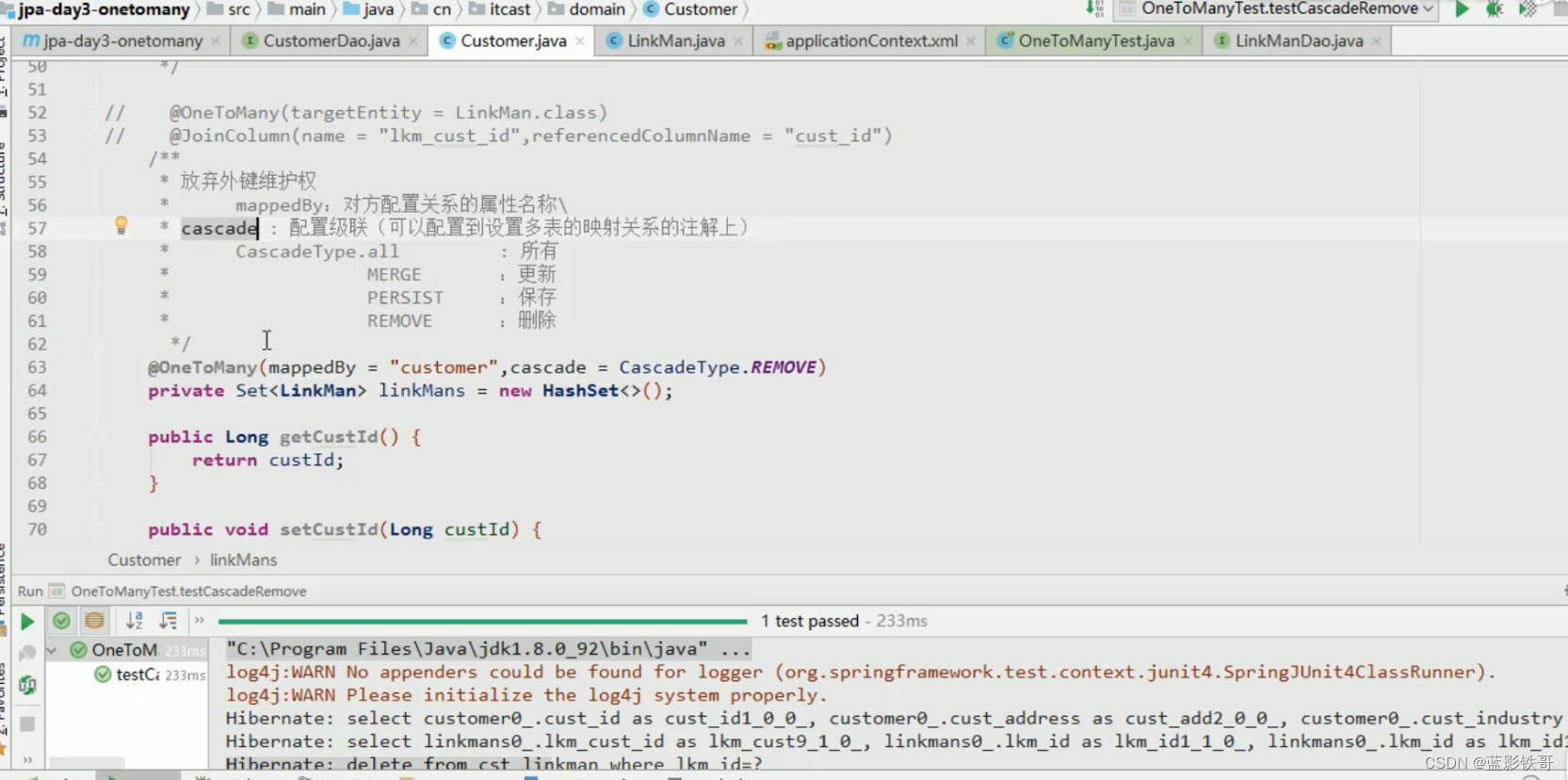Click OneToManyTest.testCascadeRemove Run tab title
The image size is (1568, 780).
click(188, 592)
